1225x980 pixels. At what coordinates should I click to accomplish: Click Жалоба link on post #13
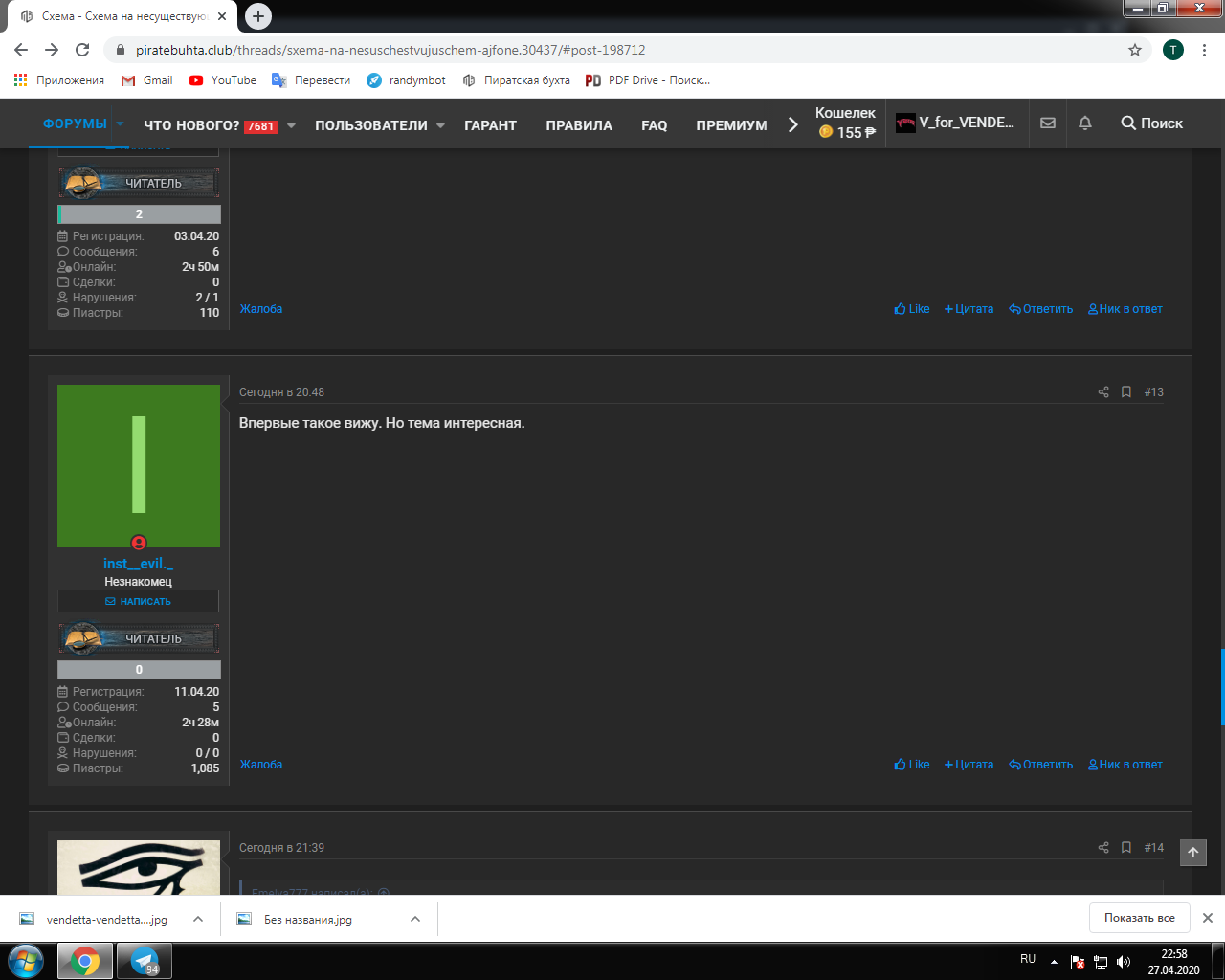[x=261, y=765]
